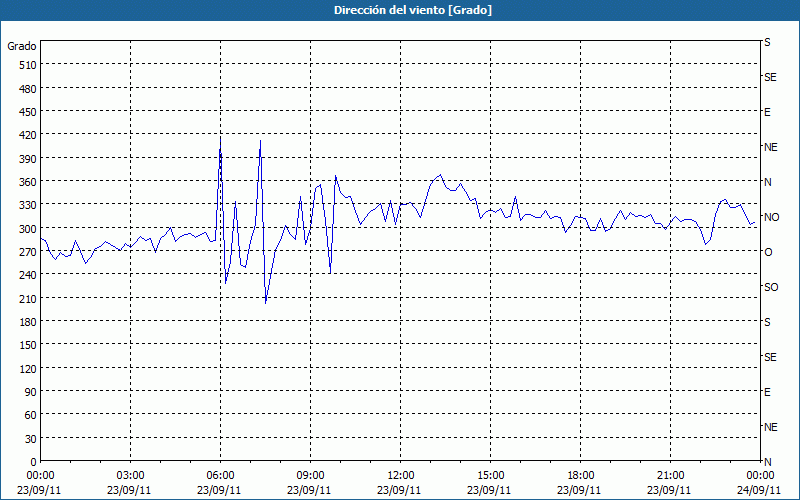Screen dimensions: 800x500
Task: Select the O compass label level with 270
Action: tap(768, 252)
